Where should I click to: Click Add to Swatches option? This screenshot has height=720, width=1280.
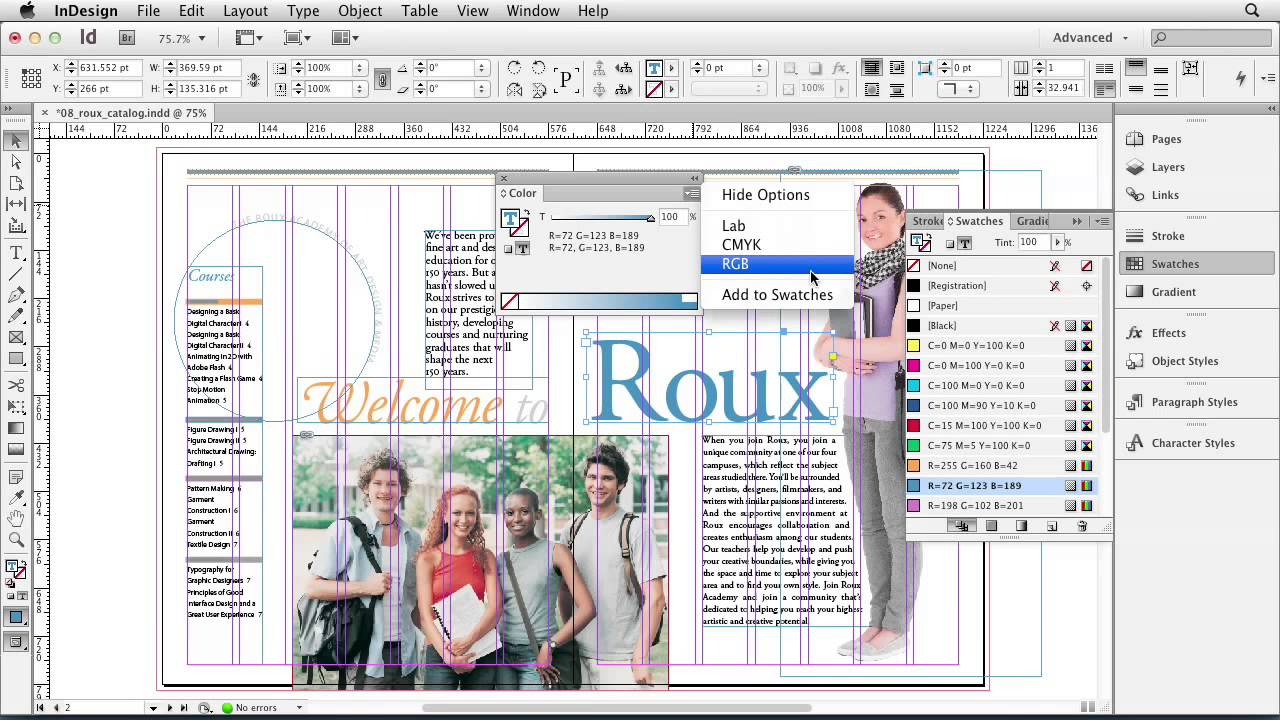(777, 295)
